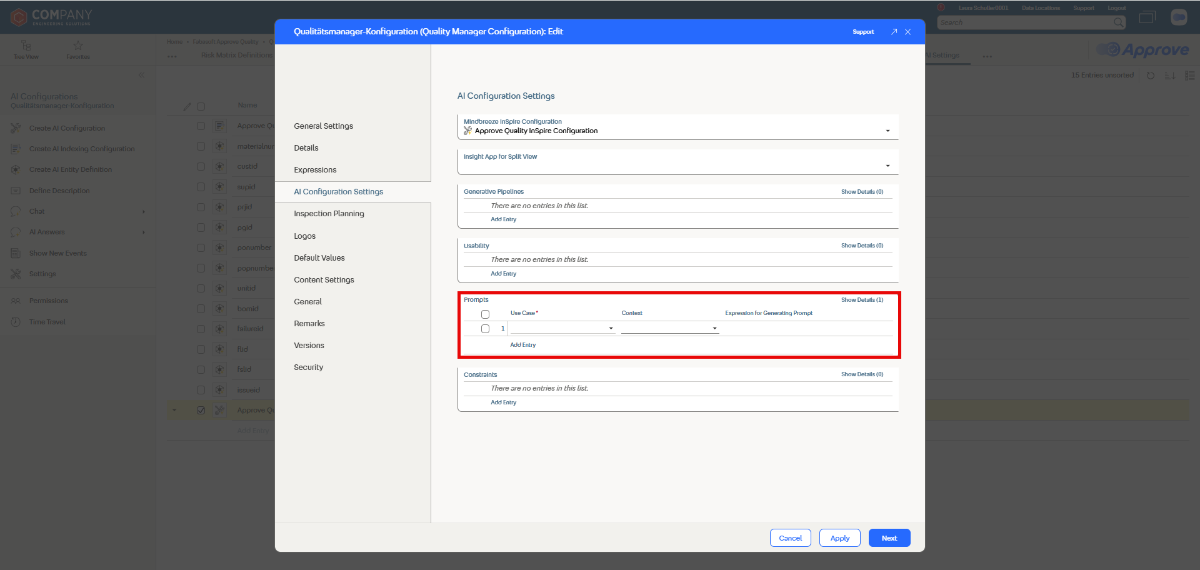1200x570 pixels.
Task: Click the Permissions icon in sidebar
Action: pyautogui.click(x=16, y=300)
